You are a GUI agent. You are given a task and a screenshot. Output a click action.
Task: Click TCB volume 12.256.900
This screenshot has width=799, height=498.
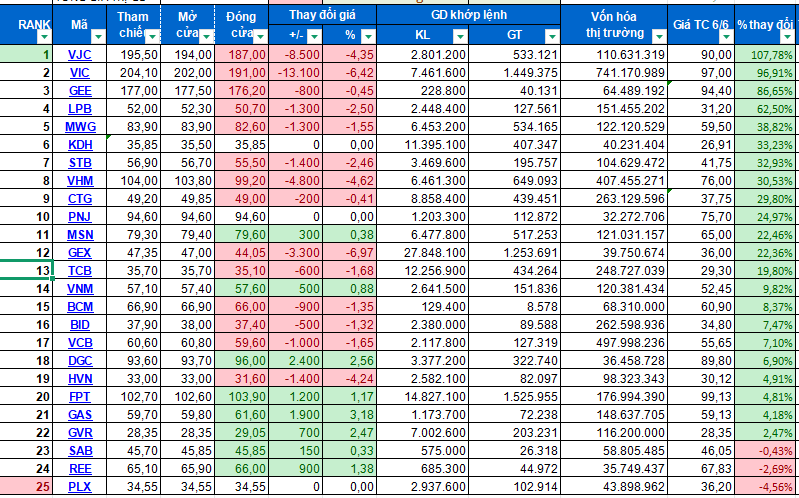422,271
